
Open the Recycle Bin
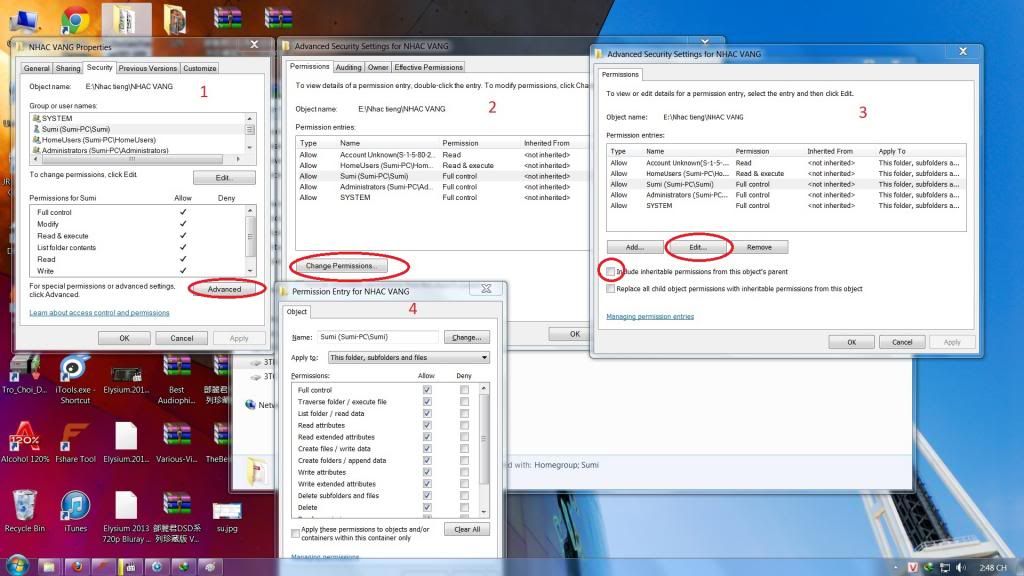[24, 511]
